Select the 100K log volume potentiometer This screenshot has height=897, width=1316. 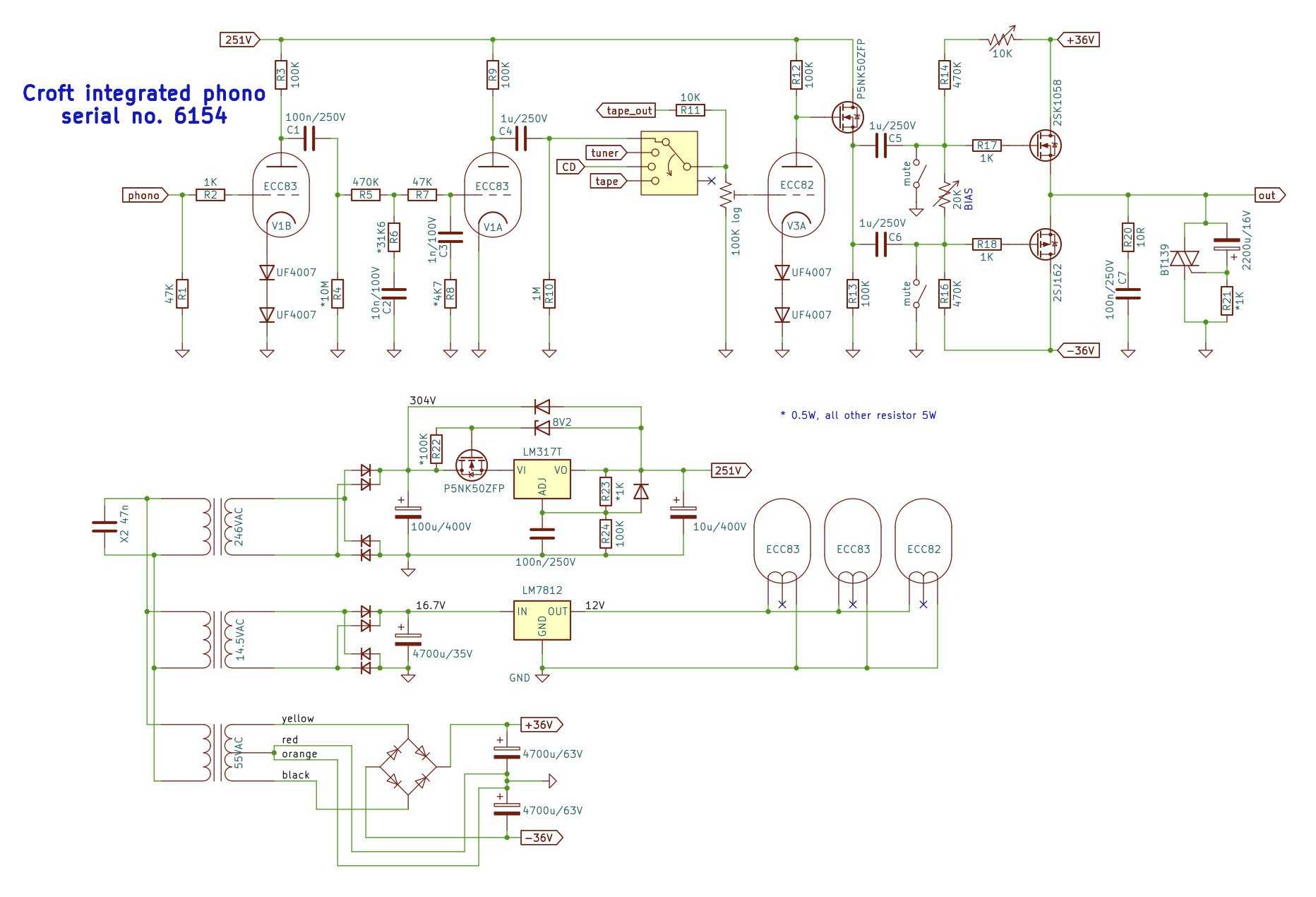click(x=726, y=195)
